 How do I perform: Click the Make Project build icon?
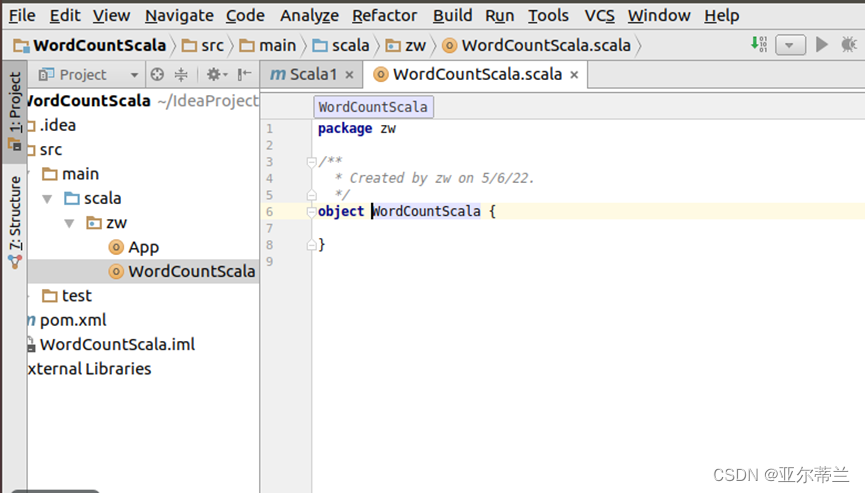(x=759, y=45)
